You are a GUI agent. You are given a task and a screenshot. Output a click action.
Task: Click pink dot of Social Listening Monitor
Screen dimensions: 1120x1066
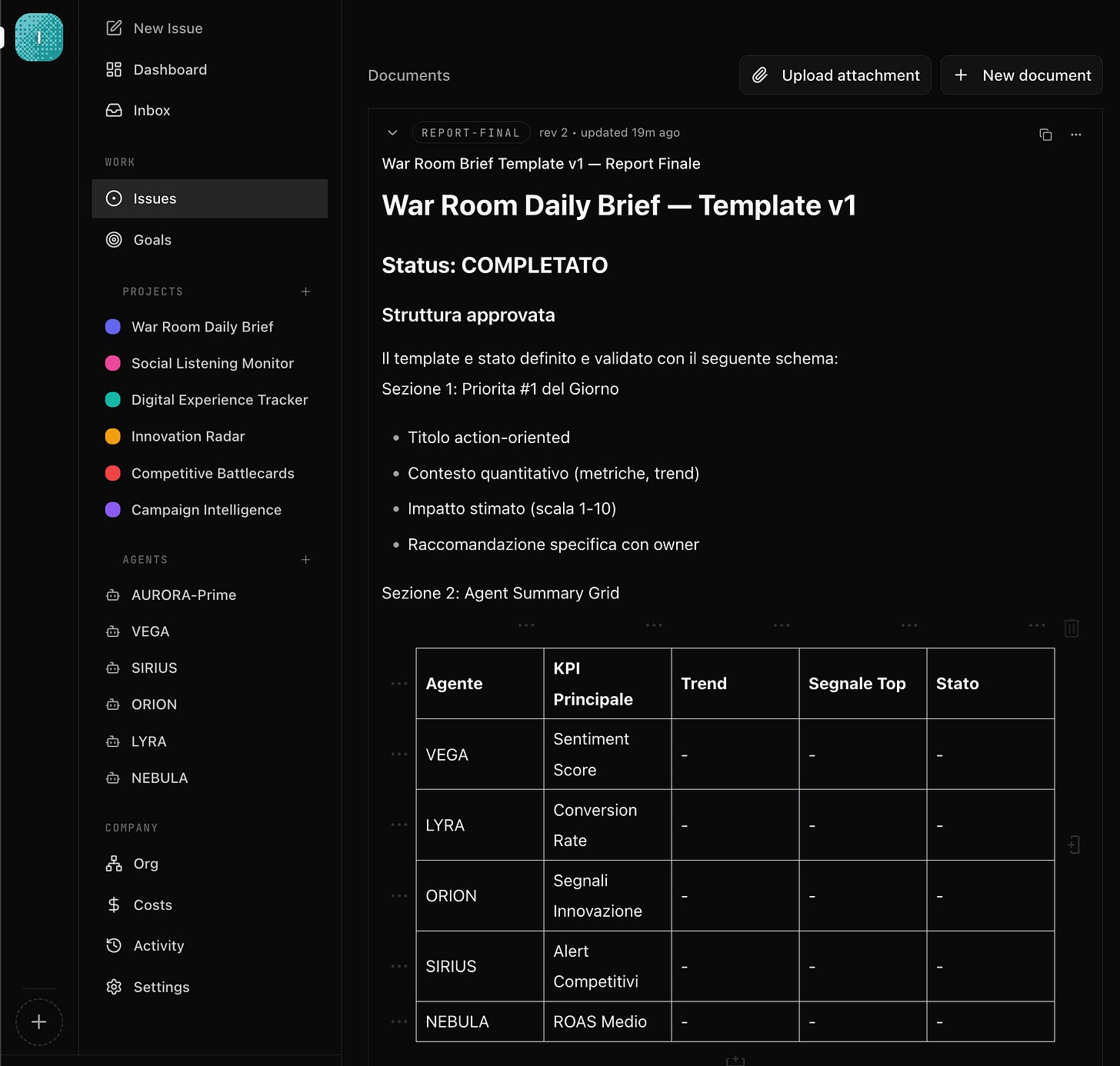[x=112, y=363]
